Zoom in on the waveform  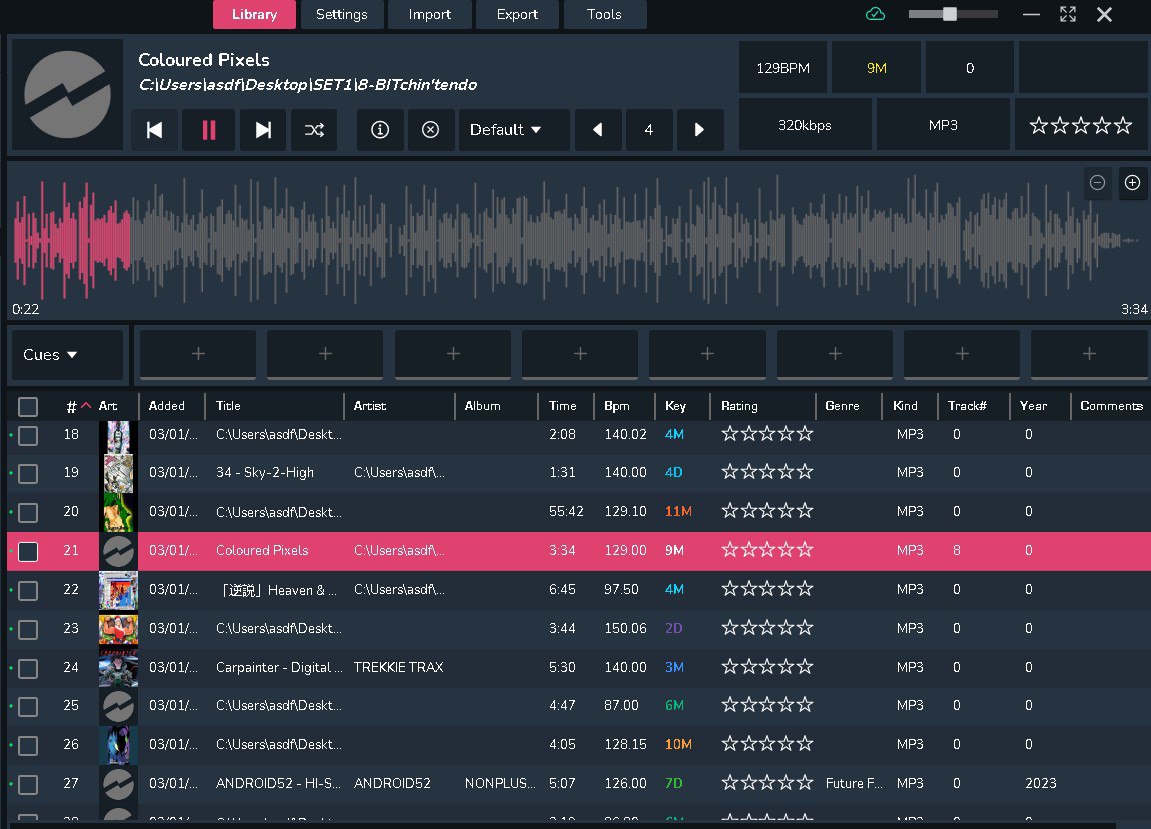click(1132, 182)
